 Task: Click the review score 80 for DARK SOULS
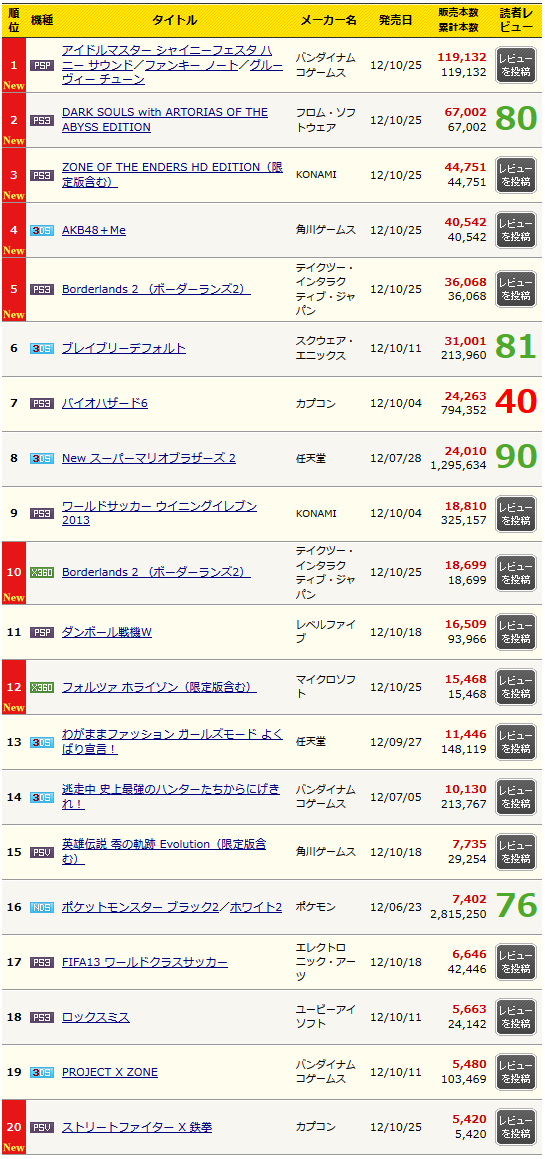coord(515,119)
